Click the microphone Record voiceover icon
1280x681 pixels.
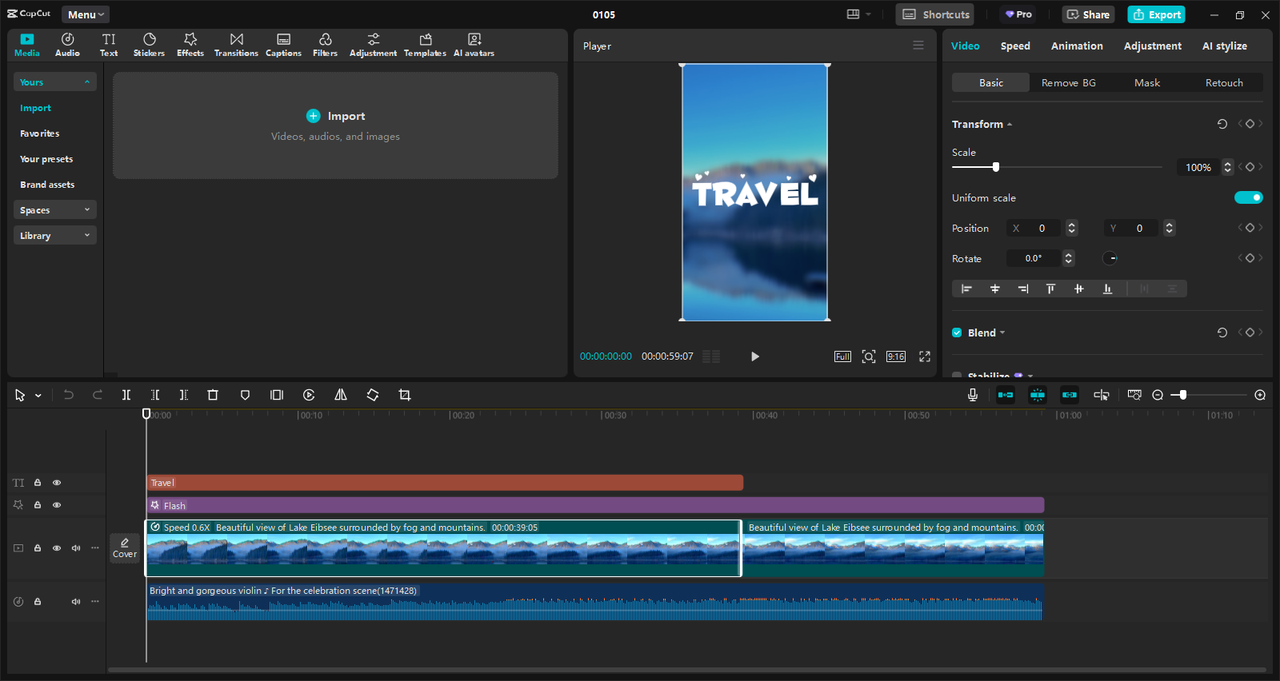click(972, 395)
